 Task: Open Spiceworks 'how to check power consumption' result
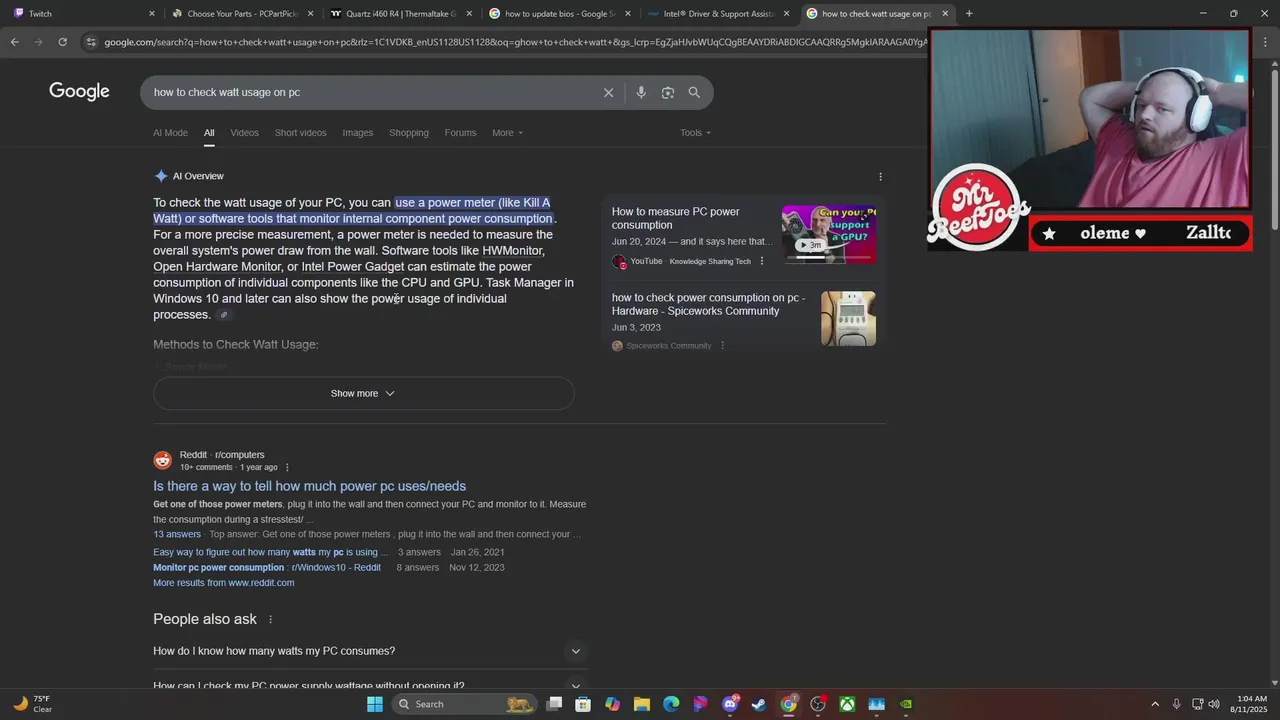709,304
